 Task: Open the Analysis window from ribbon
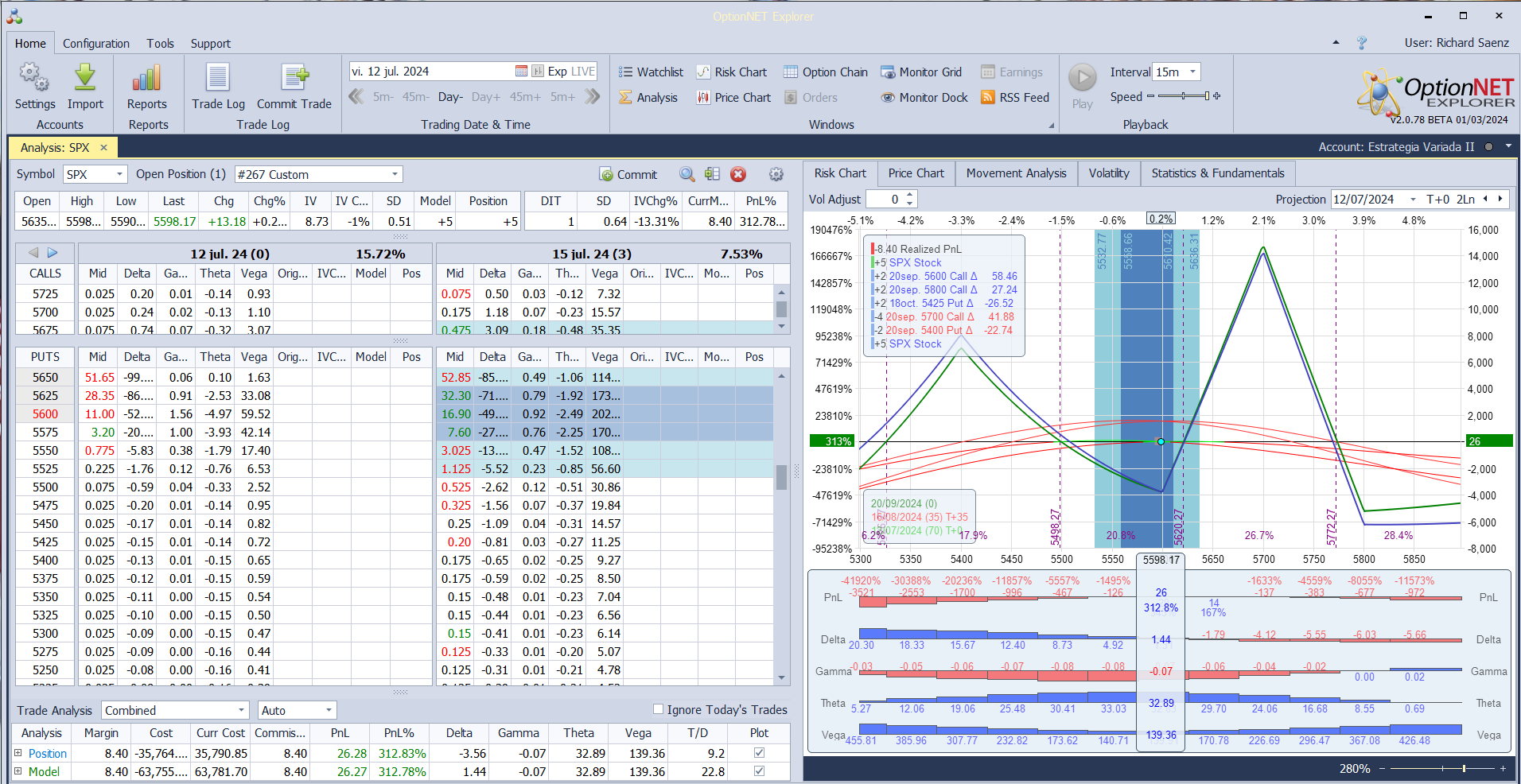coord(648,98)
